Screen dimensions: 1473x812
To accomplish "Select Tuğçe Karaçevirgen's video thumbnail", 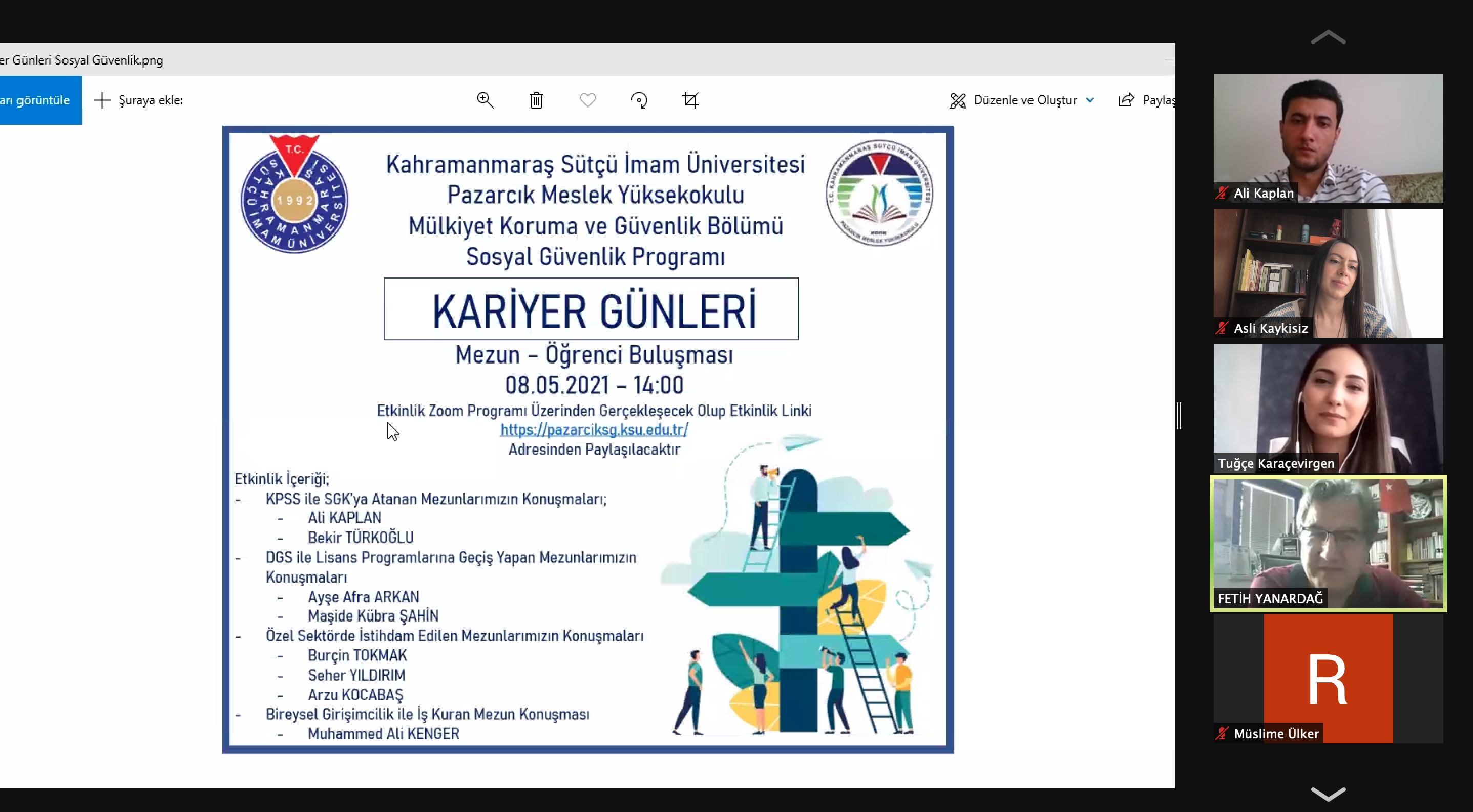I will pos(1328,408).
